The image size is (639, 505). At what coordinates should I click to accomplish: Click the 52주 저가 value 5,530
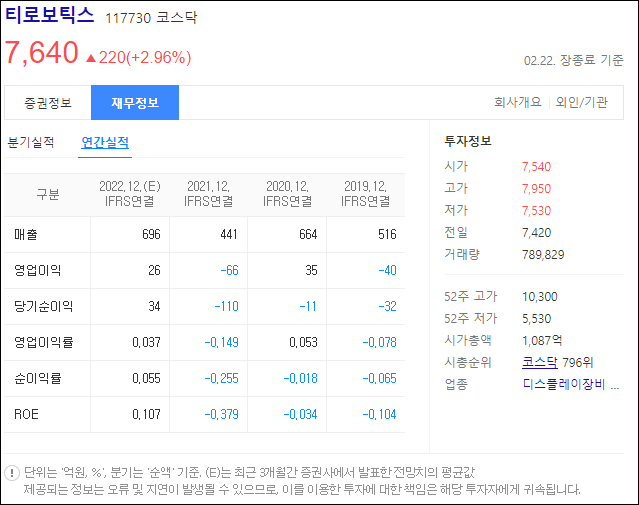[536, 319]
